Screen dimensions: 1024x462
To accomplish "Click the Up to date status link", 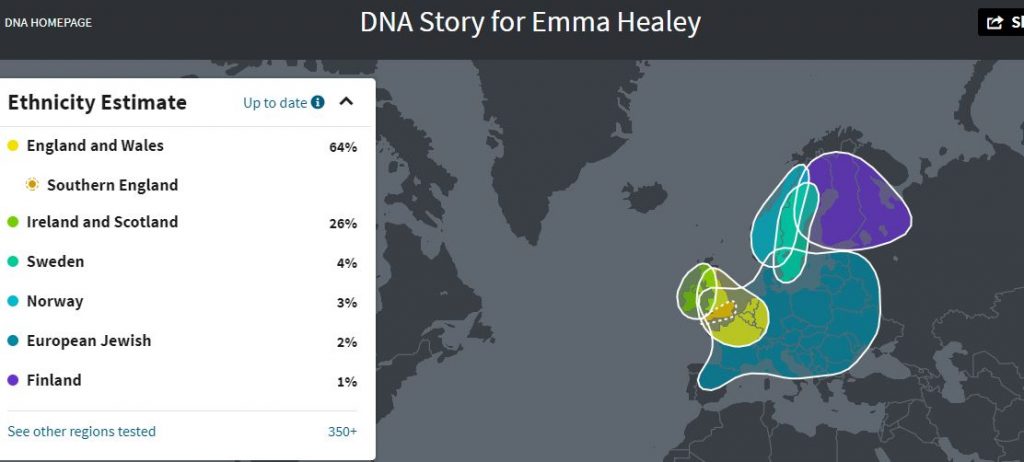I will point(275,103).
